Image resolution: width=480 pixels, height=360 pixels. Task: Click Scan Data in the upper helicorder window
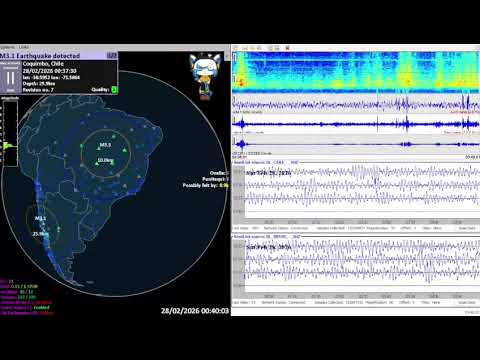[467, 228]
